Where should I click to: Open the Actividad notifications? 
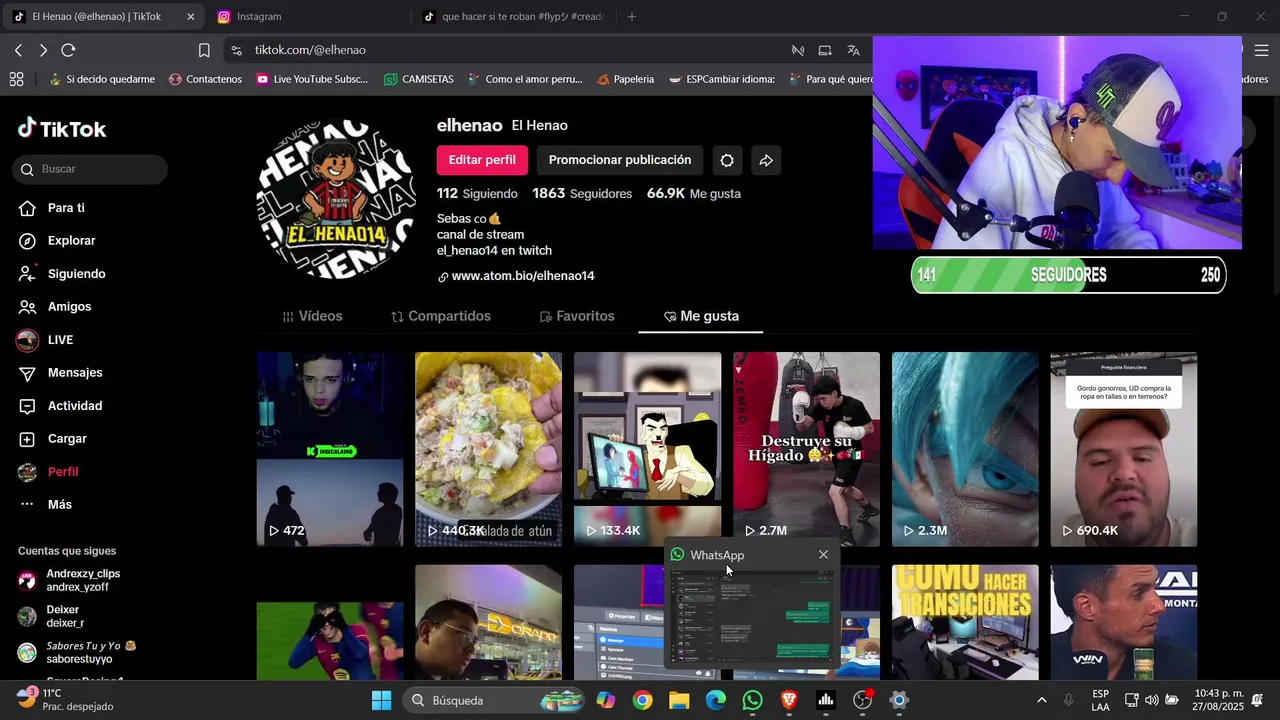[x=75, y=406]
